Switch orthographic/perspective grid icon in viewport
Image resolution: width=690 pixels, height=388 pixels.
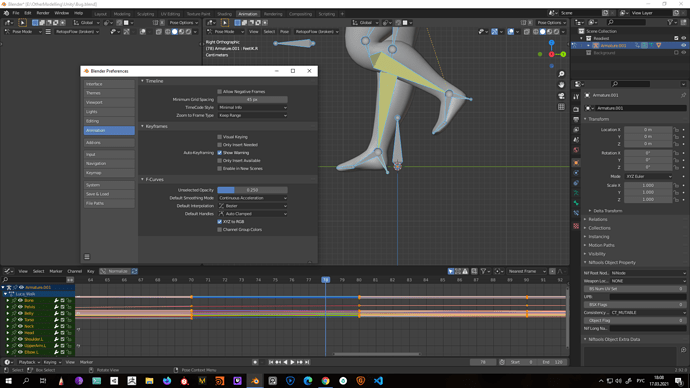point(561,107)
